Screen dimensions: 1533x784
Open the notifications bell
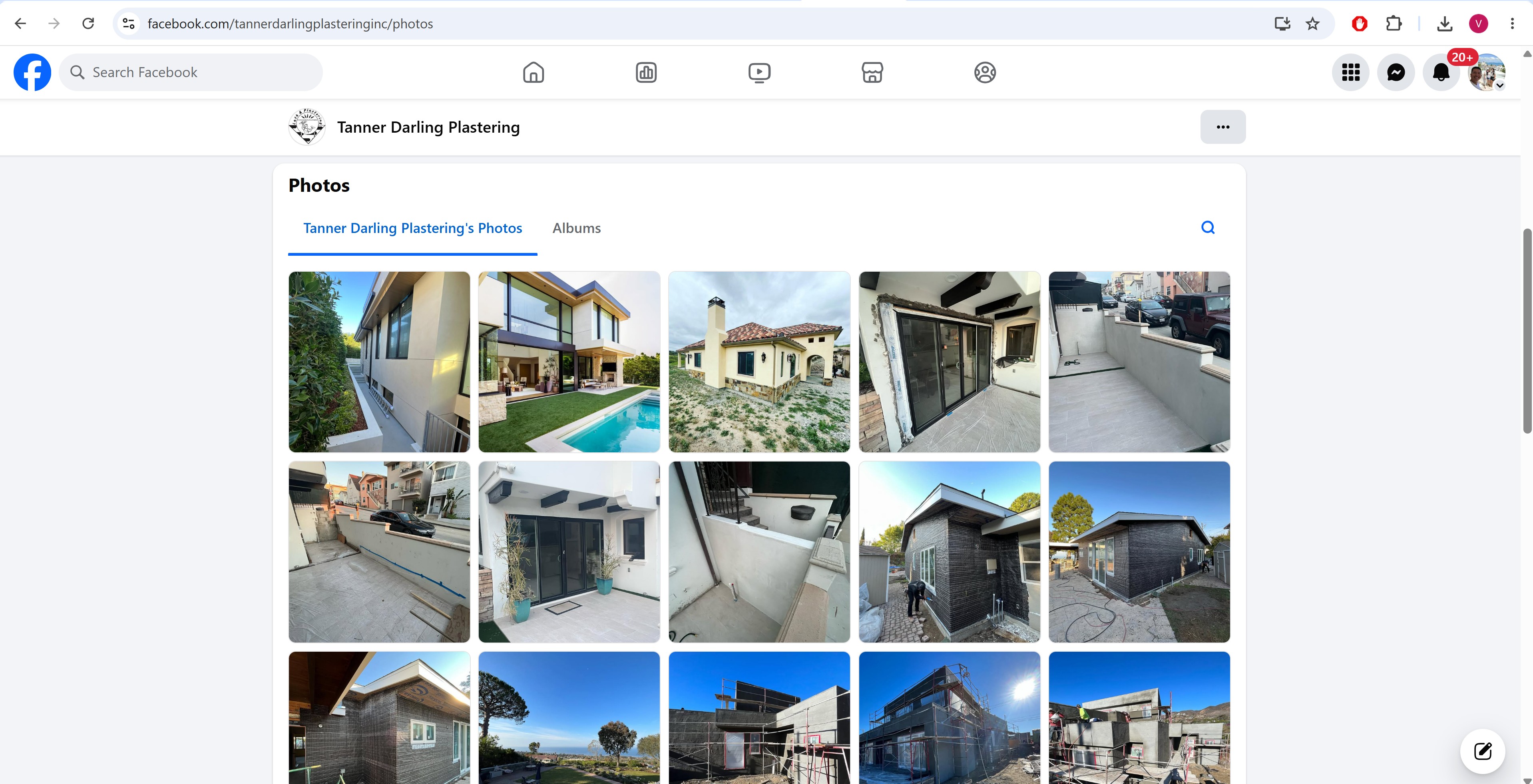click(x=1441, y=73)
